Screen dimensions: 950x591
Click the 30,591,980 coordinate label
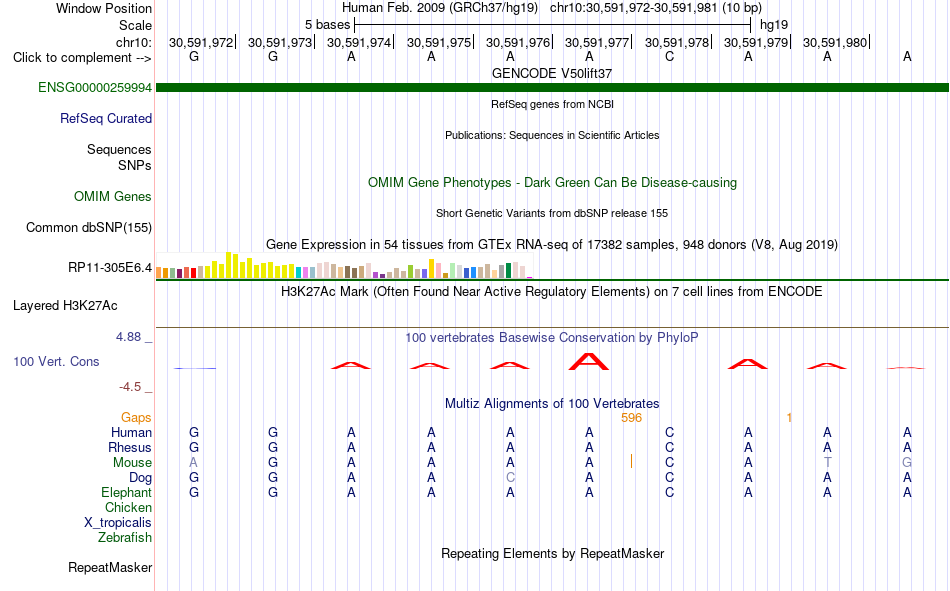[835, 42]
